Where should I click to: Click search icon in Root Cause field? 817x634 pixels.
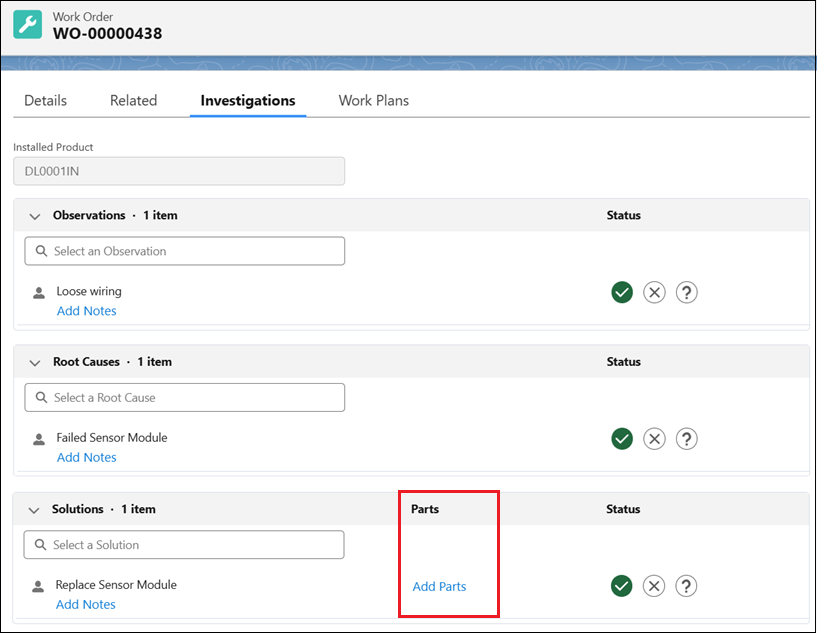[x=42, y=397]
